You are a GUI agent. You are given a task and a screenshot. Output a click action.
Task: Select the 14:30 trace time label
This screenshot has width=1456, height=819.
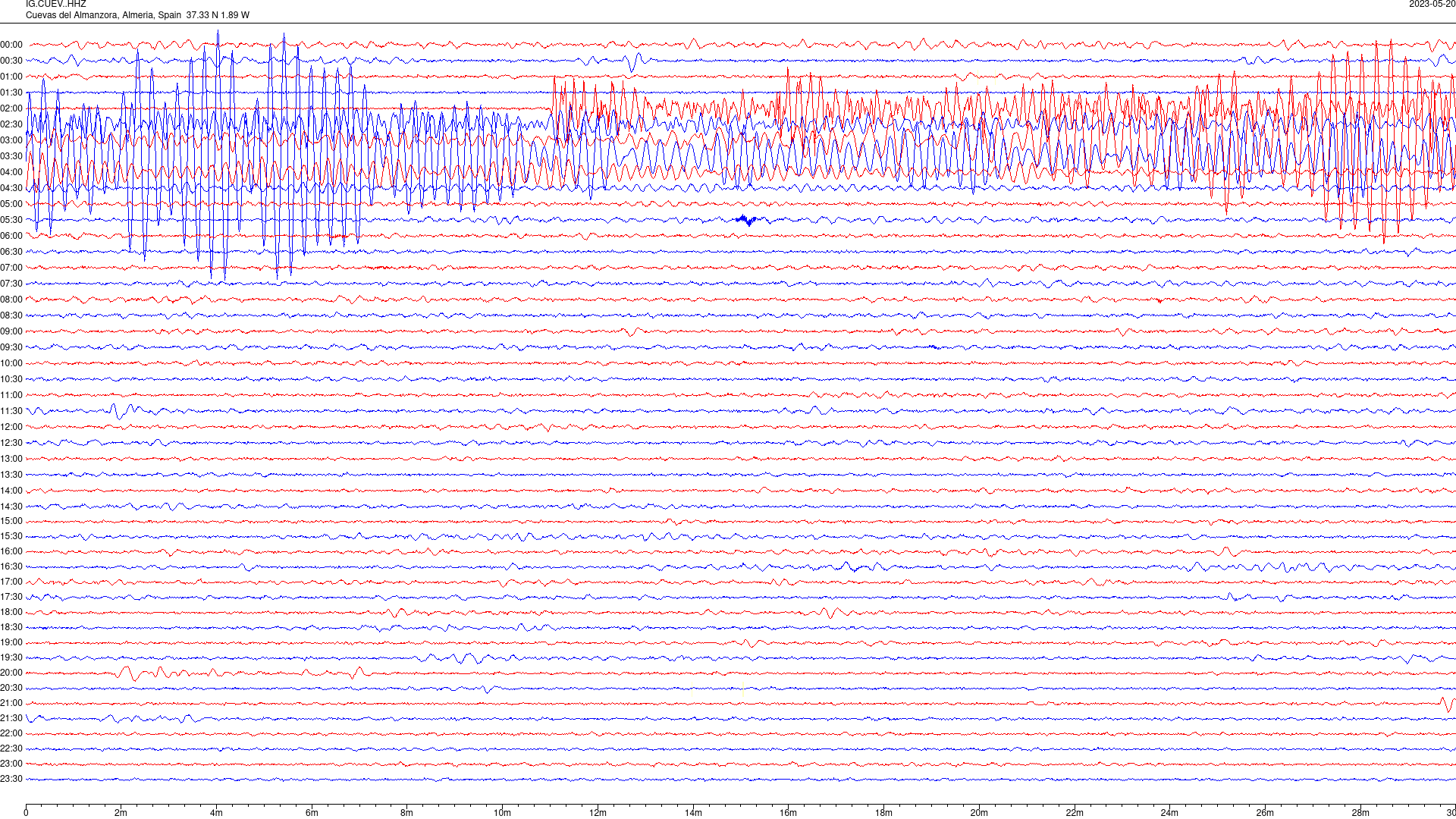click(x=11, y=507)
